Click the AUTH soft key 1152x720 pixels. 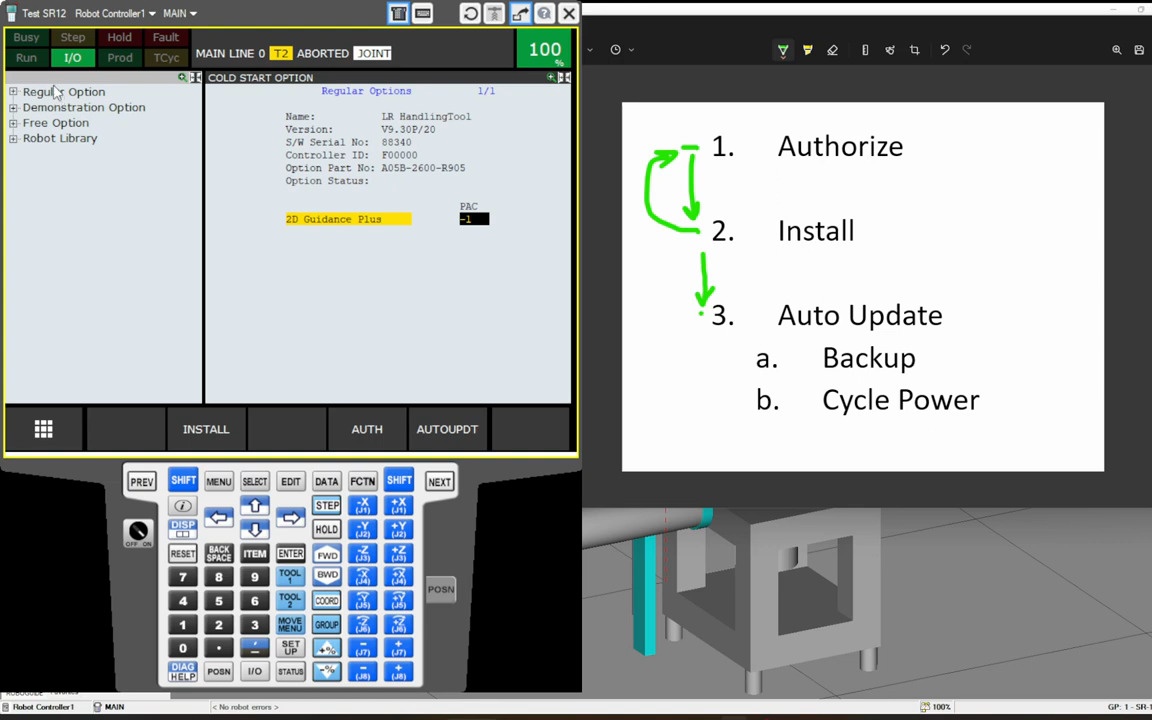(366, 429)
